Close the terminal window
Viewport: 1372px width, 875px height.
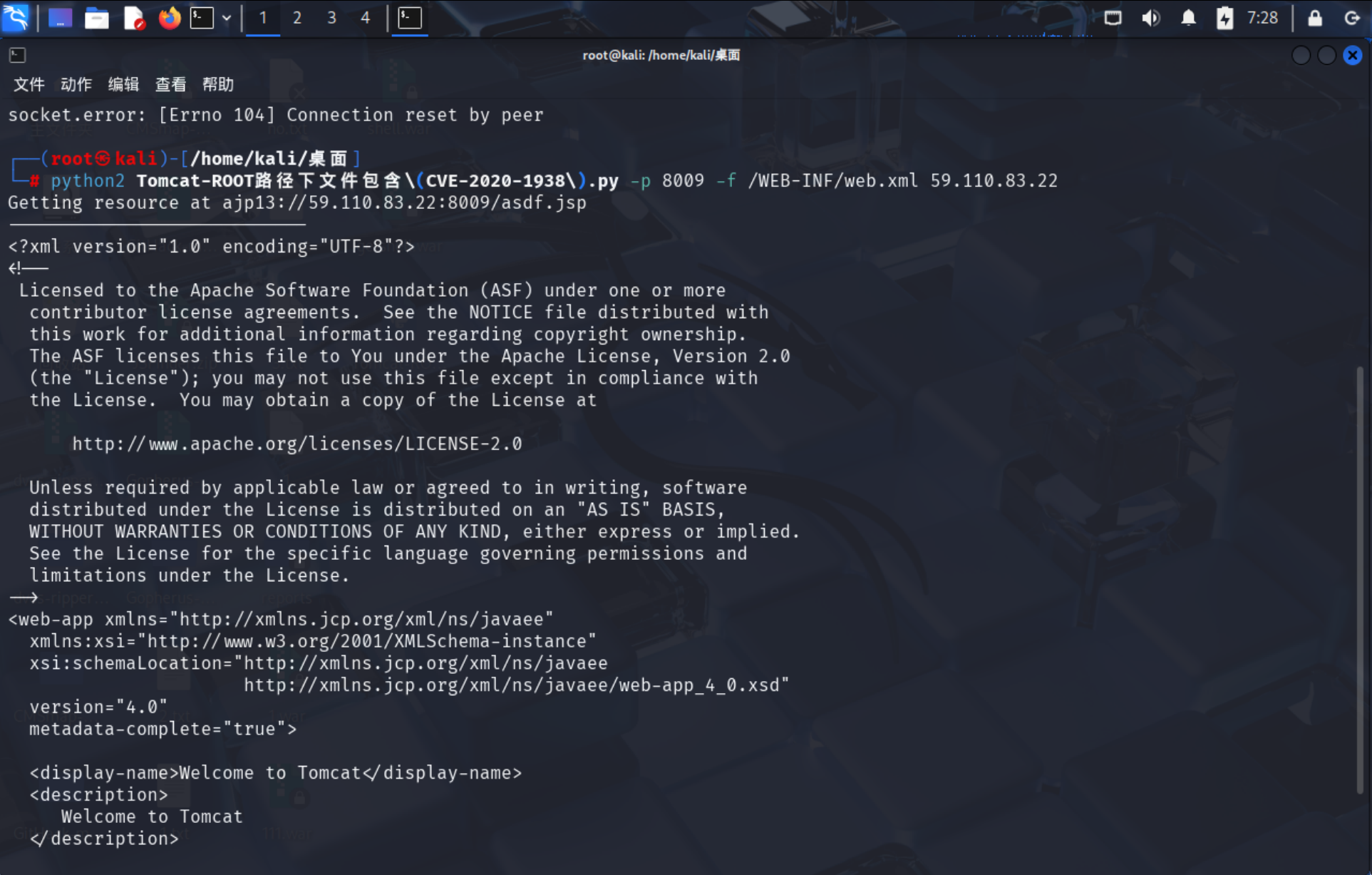[x=1353, y=55]
